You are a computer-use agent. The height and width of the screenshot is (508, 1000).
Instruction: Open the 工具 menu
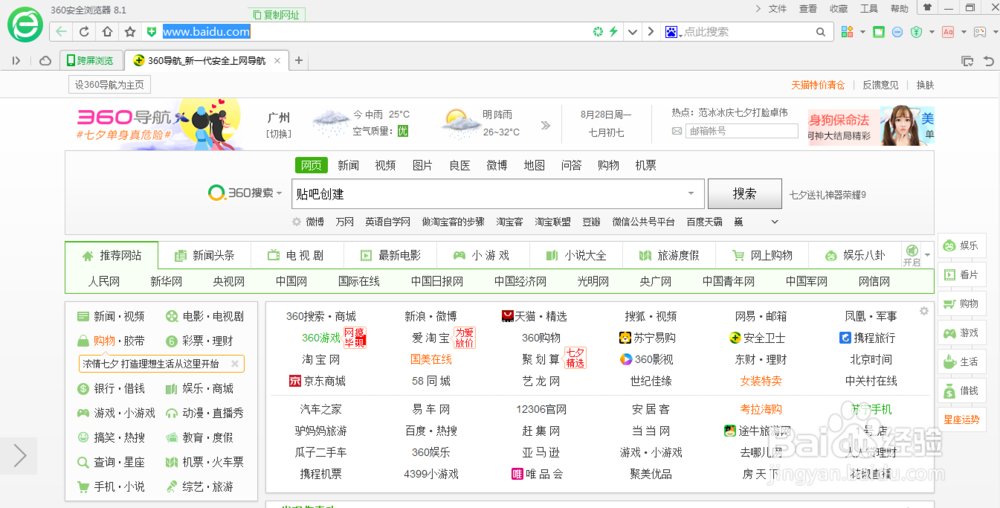(x=869, y=8)
